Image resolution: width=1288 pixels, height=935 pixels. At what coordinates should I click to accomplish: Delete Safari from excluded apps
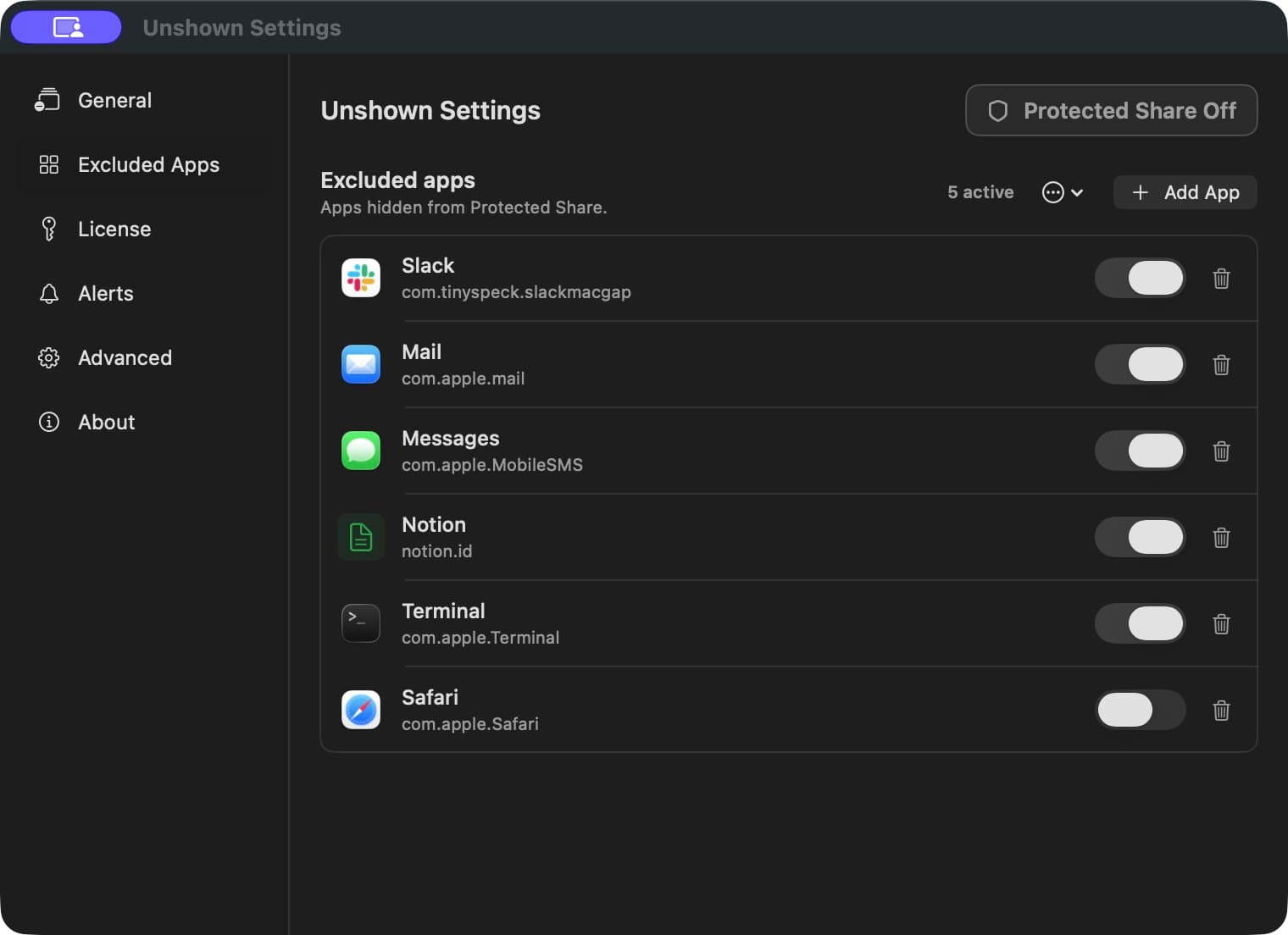point(1221,710)
